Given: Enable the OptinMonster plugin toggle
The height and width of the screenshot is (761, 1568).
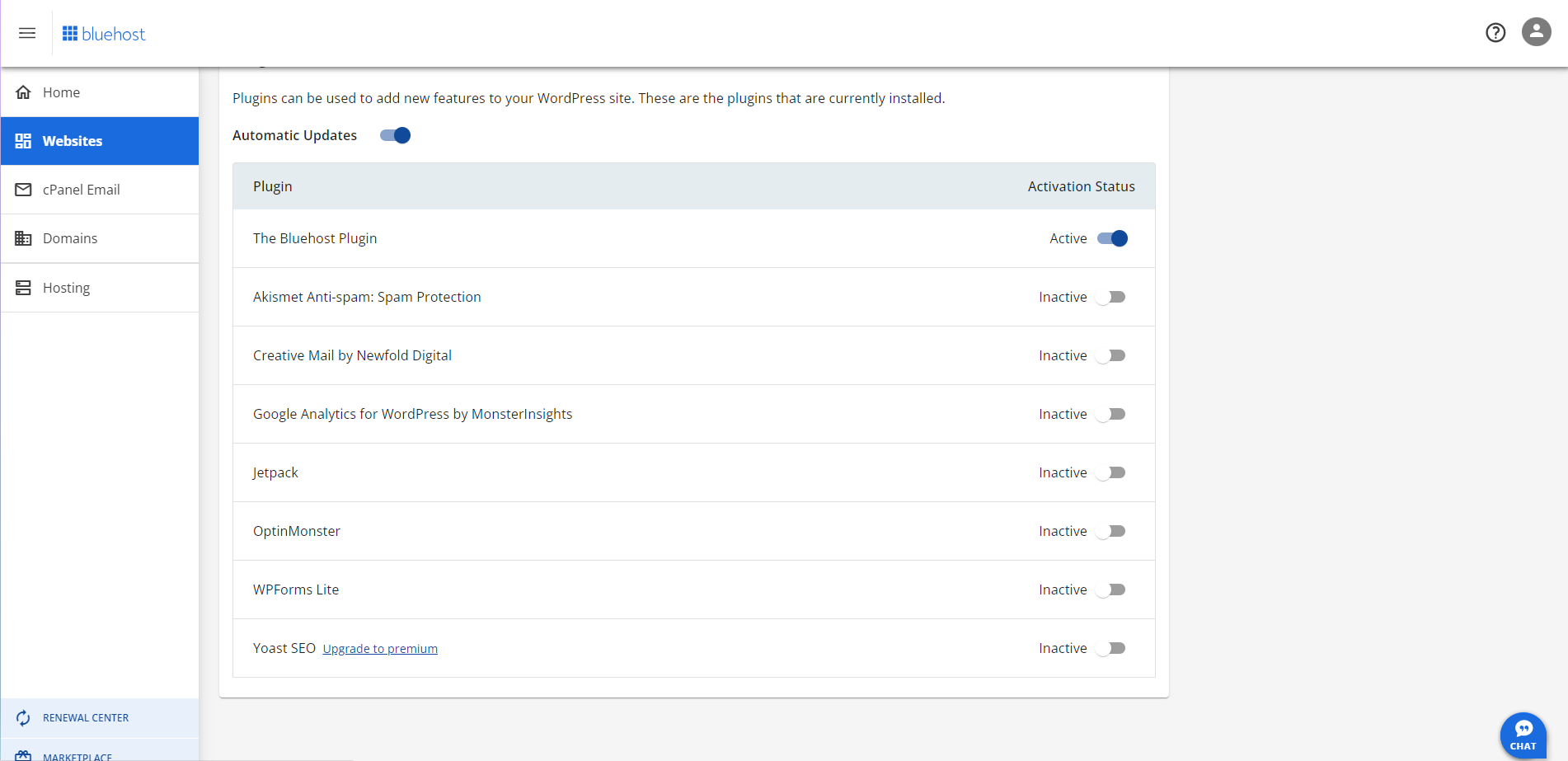Looking at the screenshot, I should [x=1110, y=531].
